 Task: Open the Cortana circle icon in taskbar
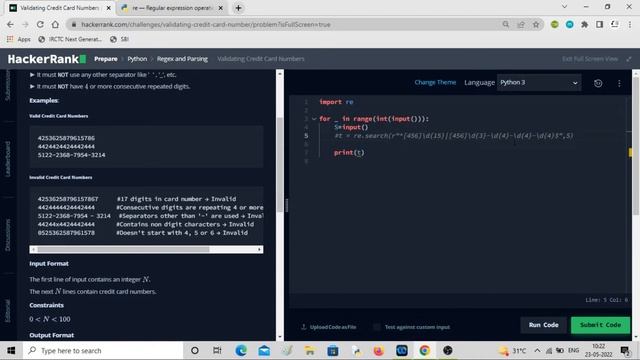(195, 351)
